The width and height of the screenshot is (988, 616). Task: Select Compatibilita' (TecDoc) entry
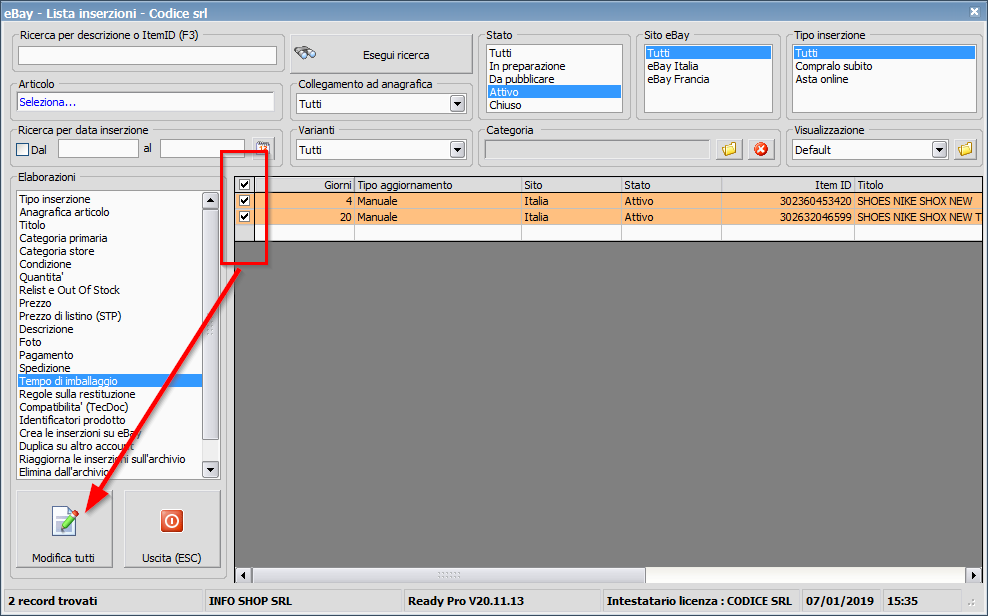[x=110, y=407]
